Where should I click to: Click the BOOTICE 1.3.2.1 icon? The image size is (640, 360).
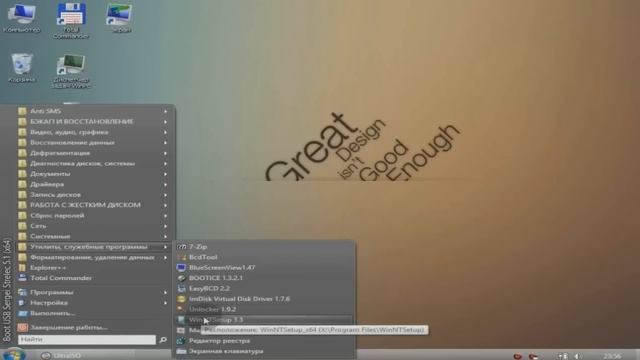[x=181, y=278]
